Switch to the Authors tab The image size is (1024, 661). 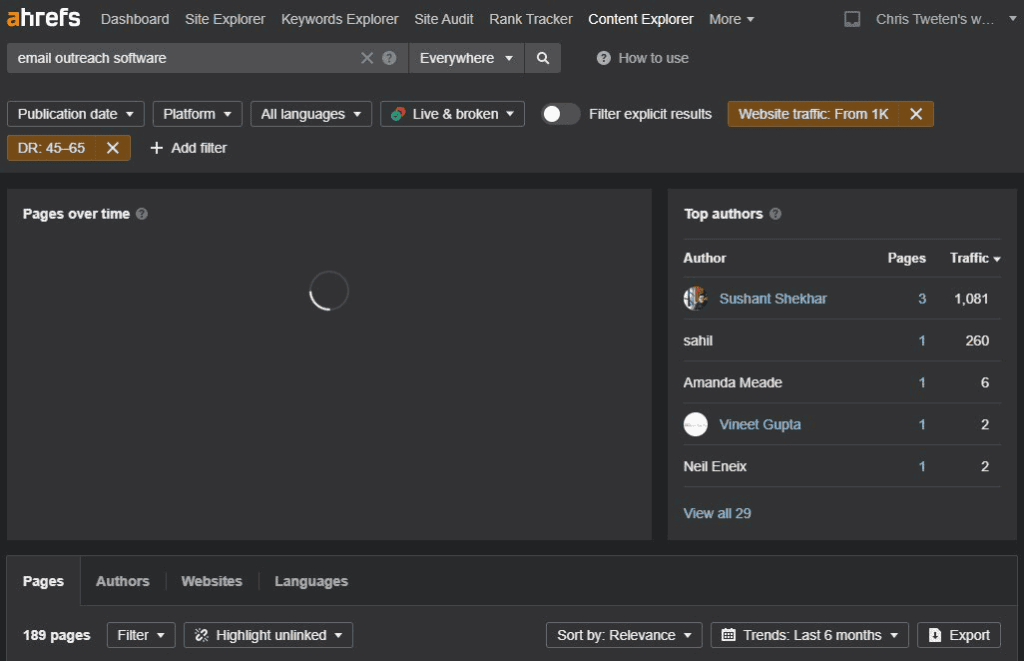pos(123,581)
